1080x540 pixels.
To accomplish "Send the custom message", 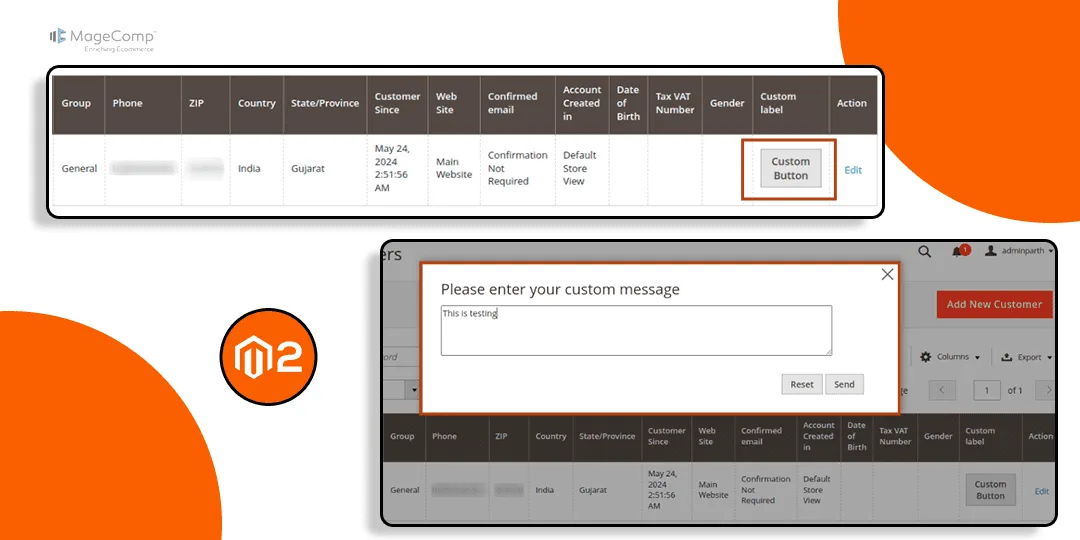I will tap(844, 384).
